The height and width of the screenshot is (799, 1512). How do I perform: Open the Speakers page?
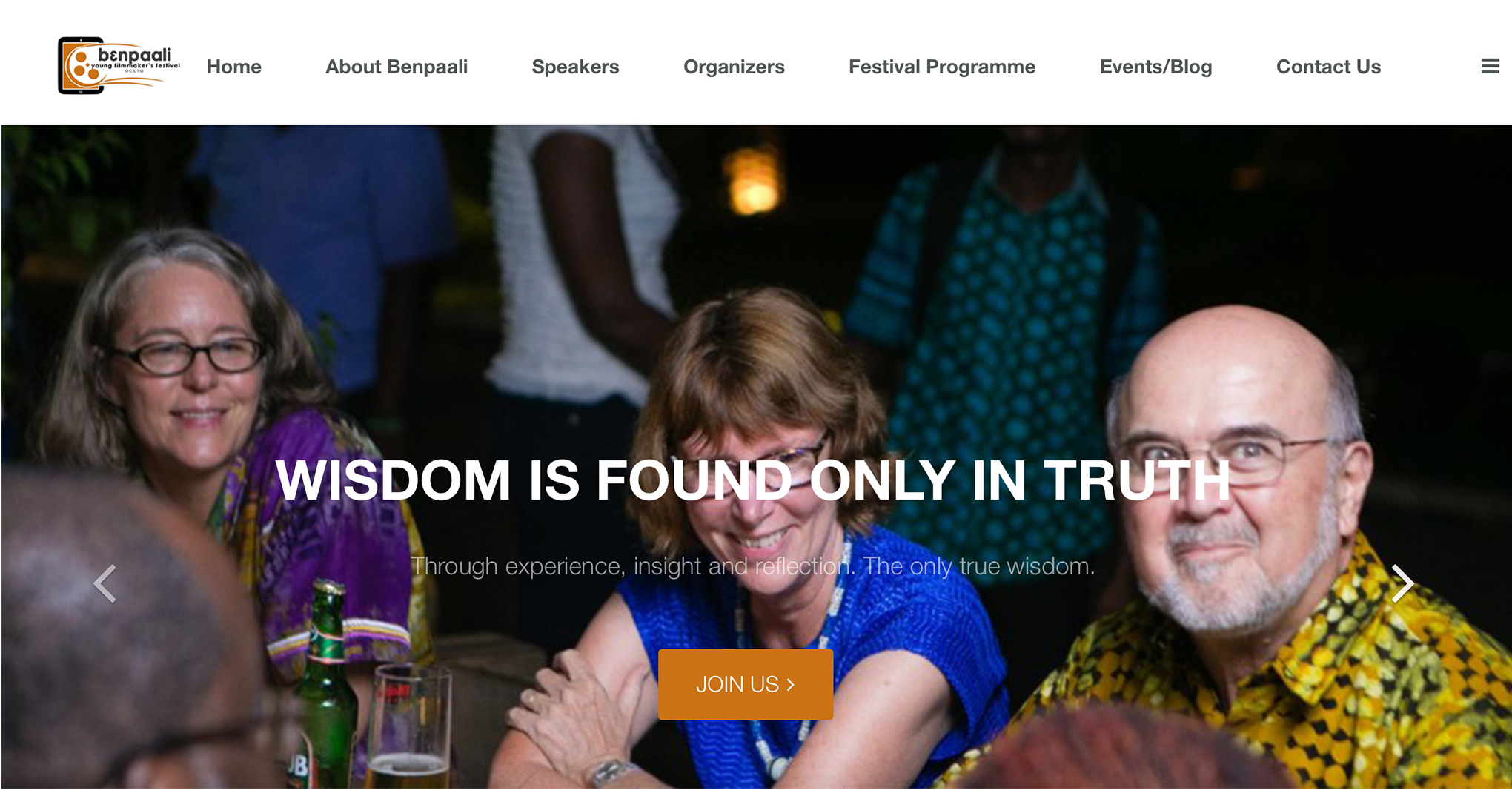(x=575, y=67)
